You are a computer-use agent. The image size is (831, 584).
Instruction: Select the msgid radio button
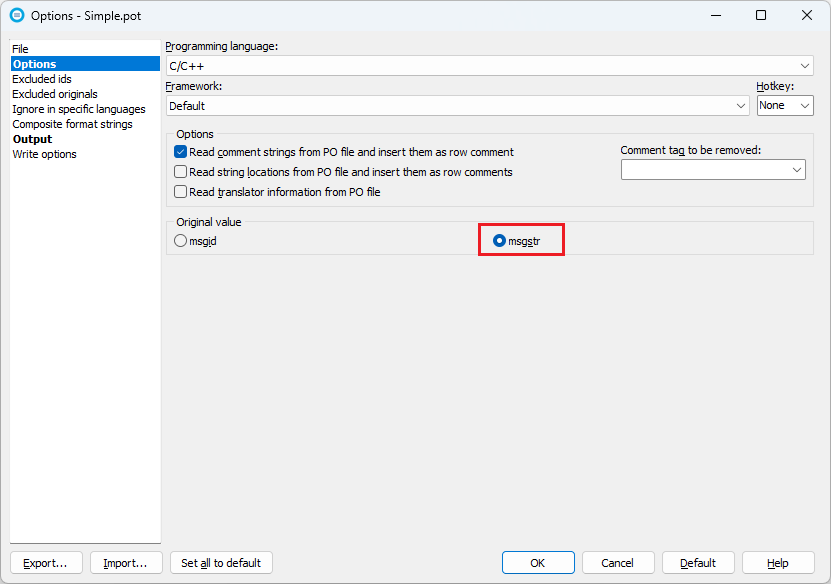pos(180,240)
